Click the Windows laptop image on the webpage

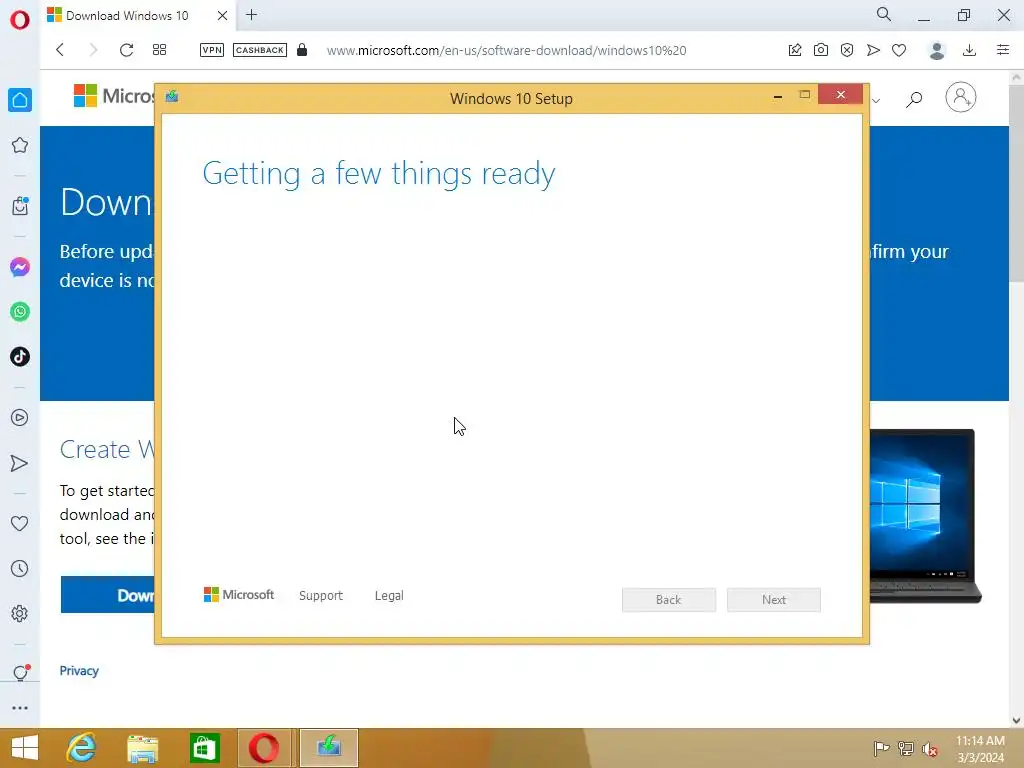(x=925, y=516)
